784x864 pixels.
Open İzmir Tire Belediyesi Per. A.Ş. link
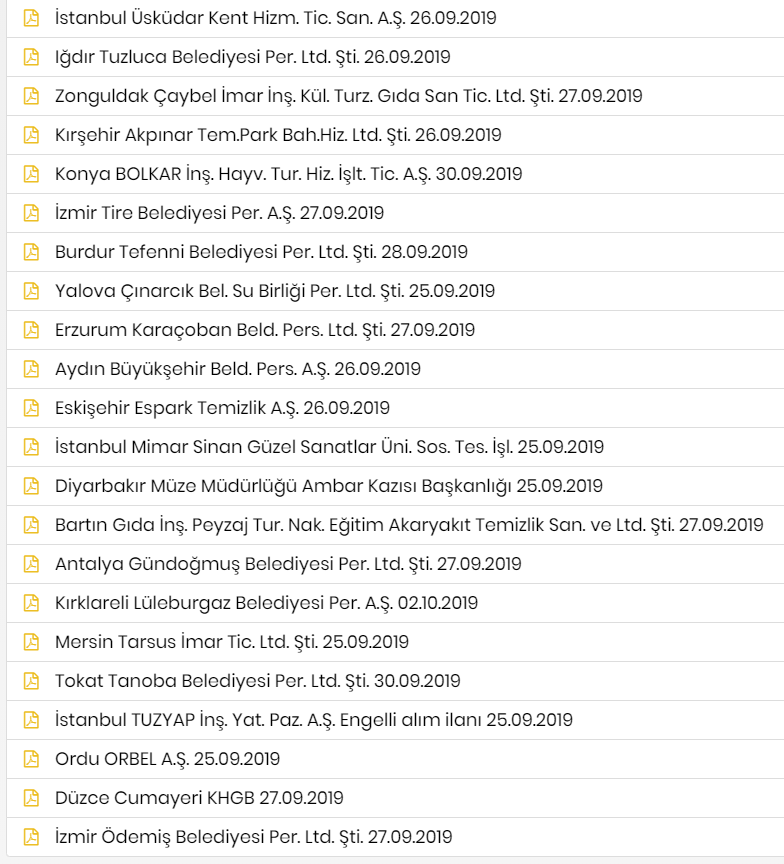(x=219, y=213)
